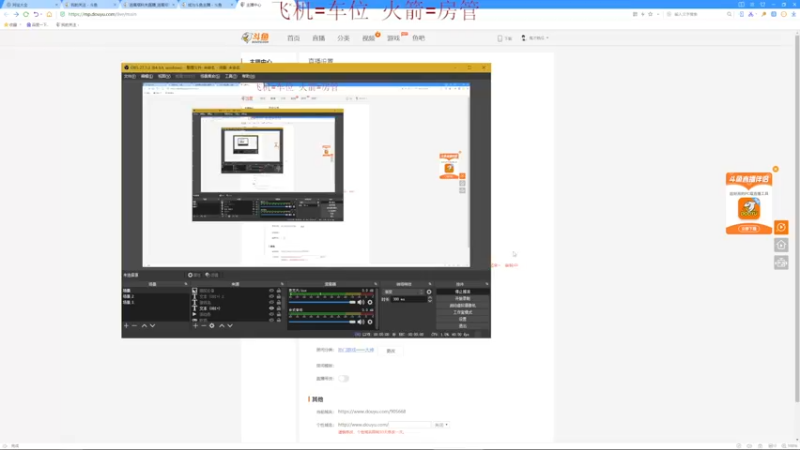Click the virtual camera button in OBS controls
Screen dimensions: 800x450
(463, 305)
